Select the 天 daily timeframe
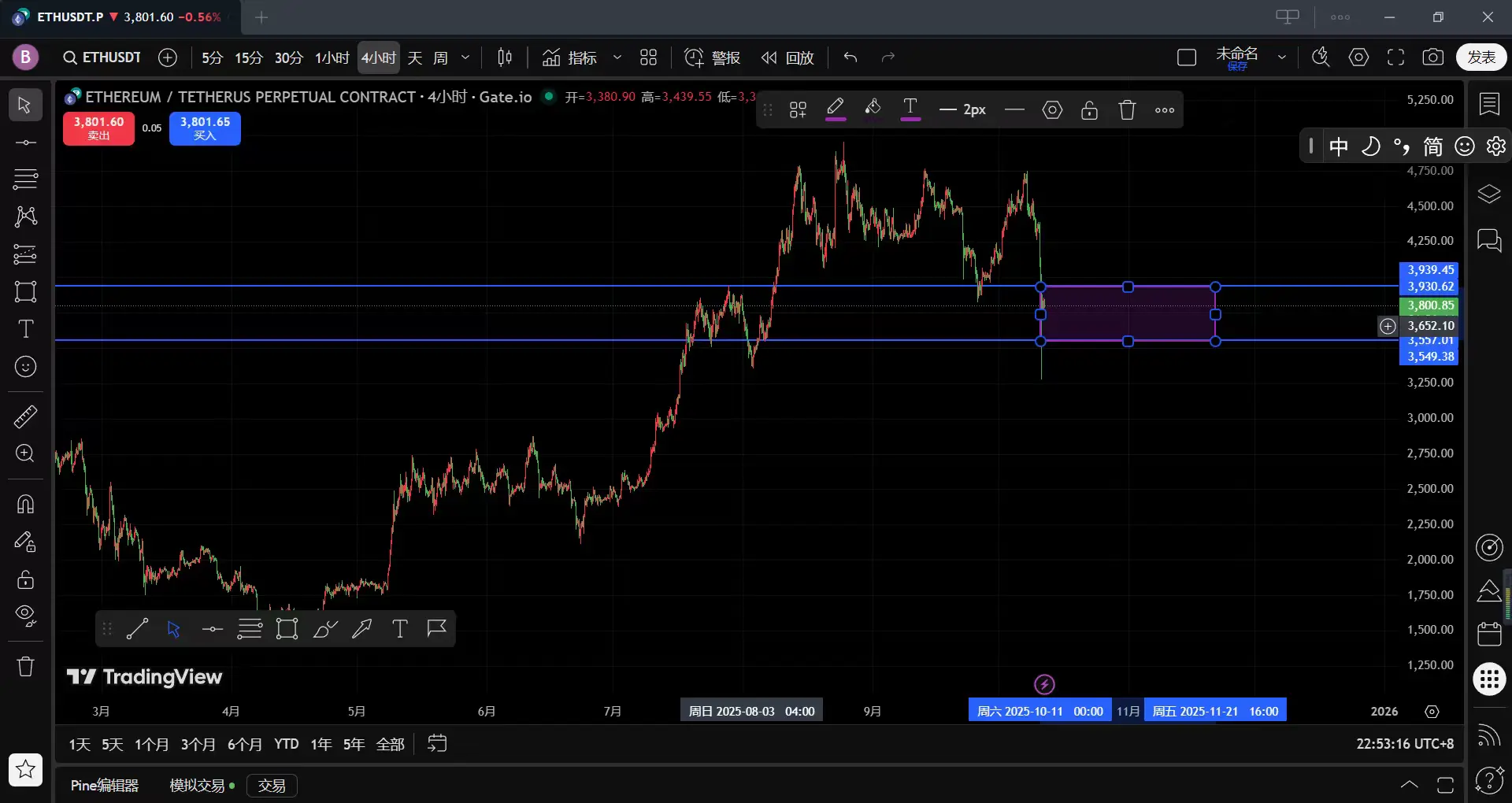This screenshot has width=1512, height=803. (x=415, y=57)
